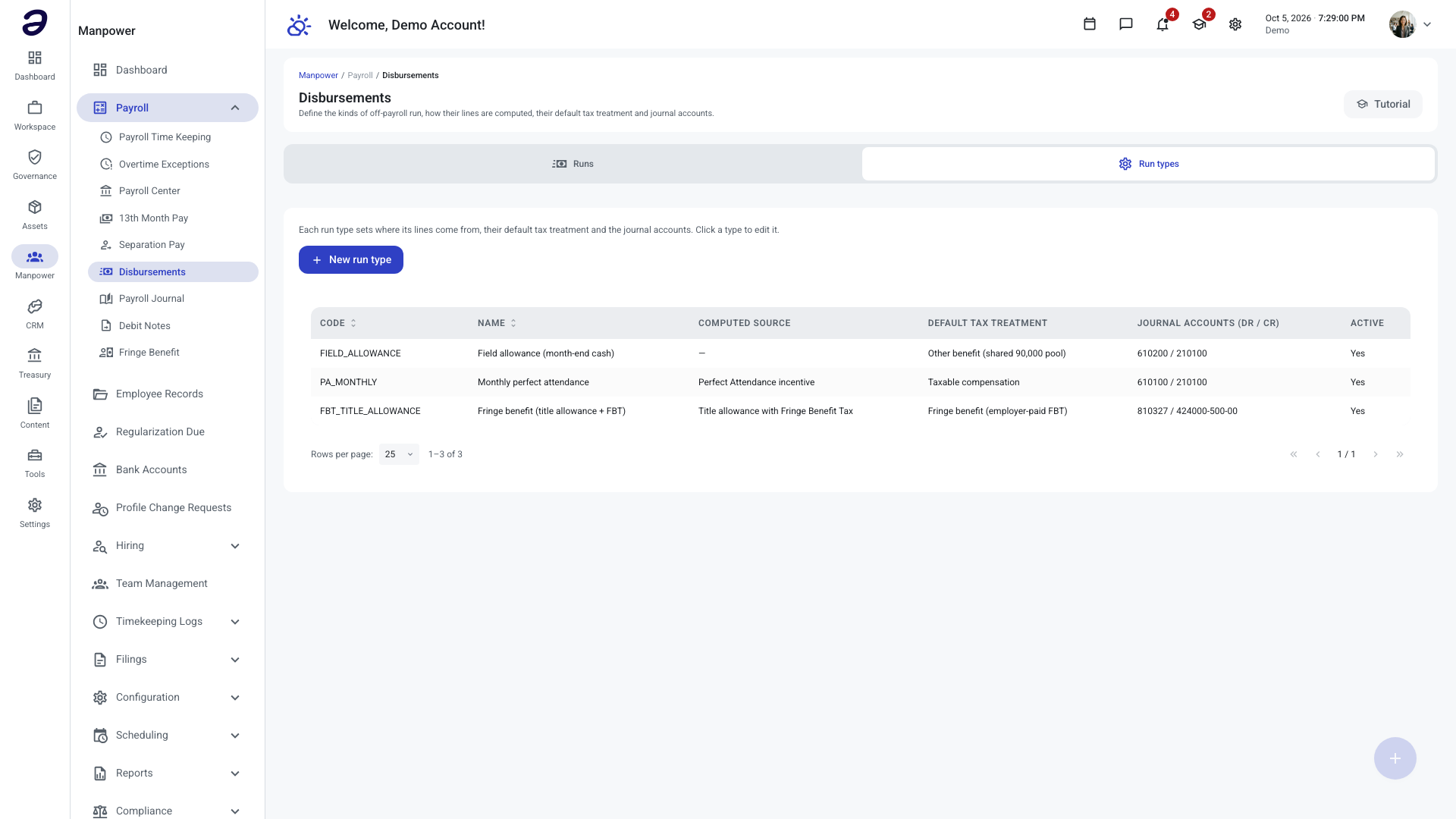The width and height of the screenshot is (1456, 819).
Task: Open the Manpower Dashboard sidebar item
Action: (x=168, y=70)
